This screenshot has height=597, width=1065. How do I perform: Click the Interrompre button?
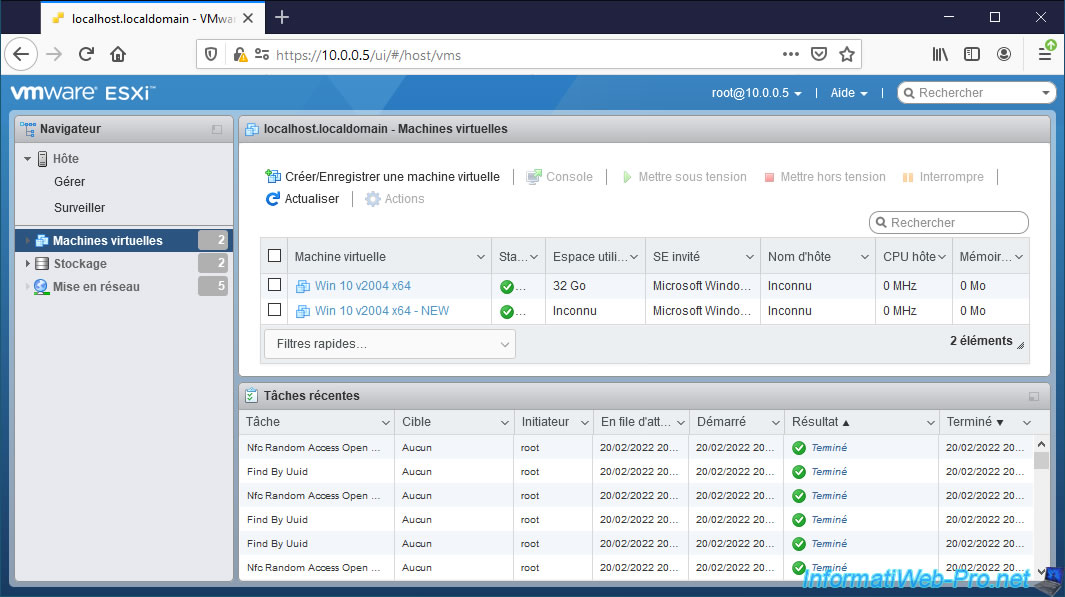point(943,177)
